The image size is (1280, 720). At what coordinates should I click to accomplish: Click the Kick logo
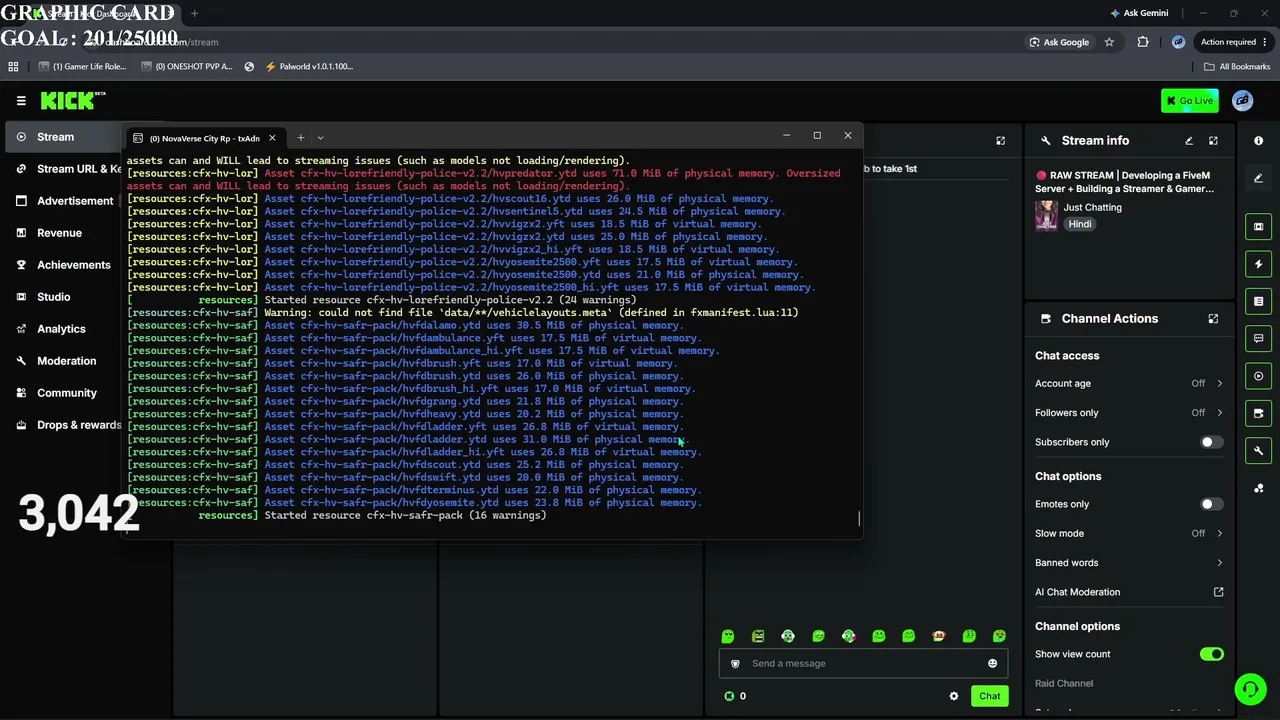tap(72, 100)
